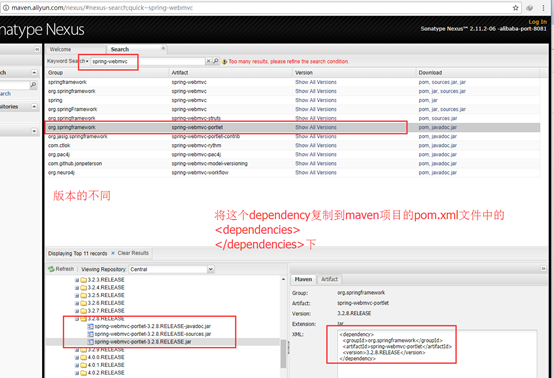
Task: Show All Versions for spring-webmvc-portlet-contrib
Action: coord(316,136)
